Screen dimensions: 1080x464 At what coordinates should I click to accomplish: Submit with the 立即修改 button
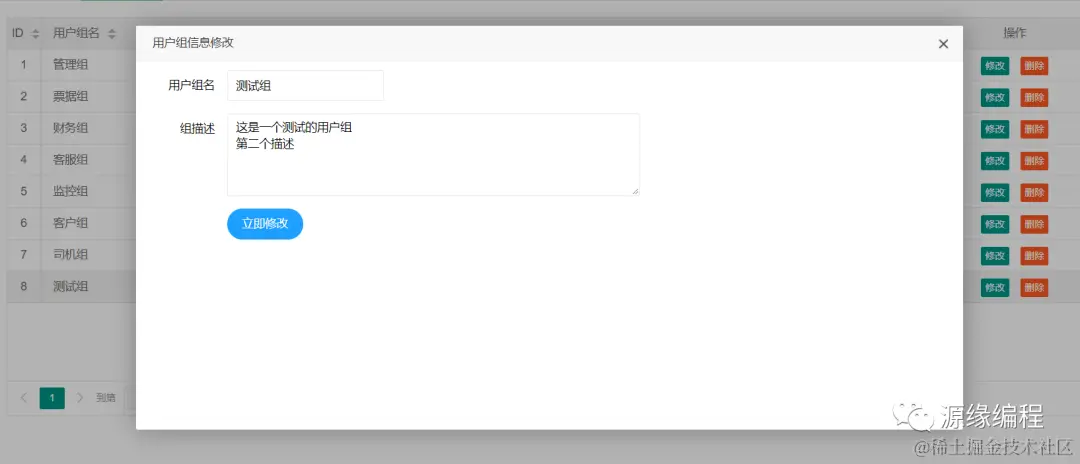265,224
